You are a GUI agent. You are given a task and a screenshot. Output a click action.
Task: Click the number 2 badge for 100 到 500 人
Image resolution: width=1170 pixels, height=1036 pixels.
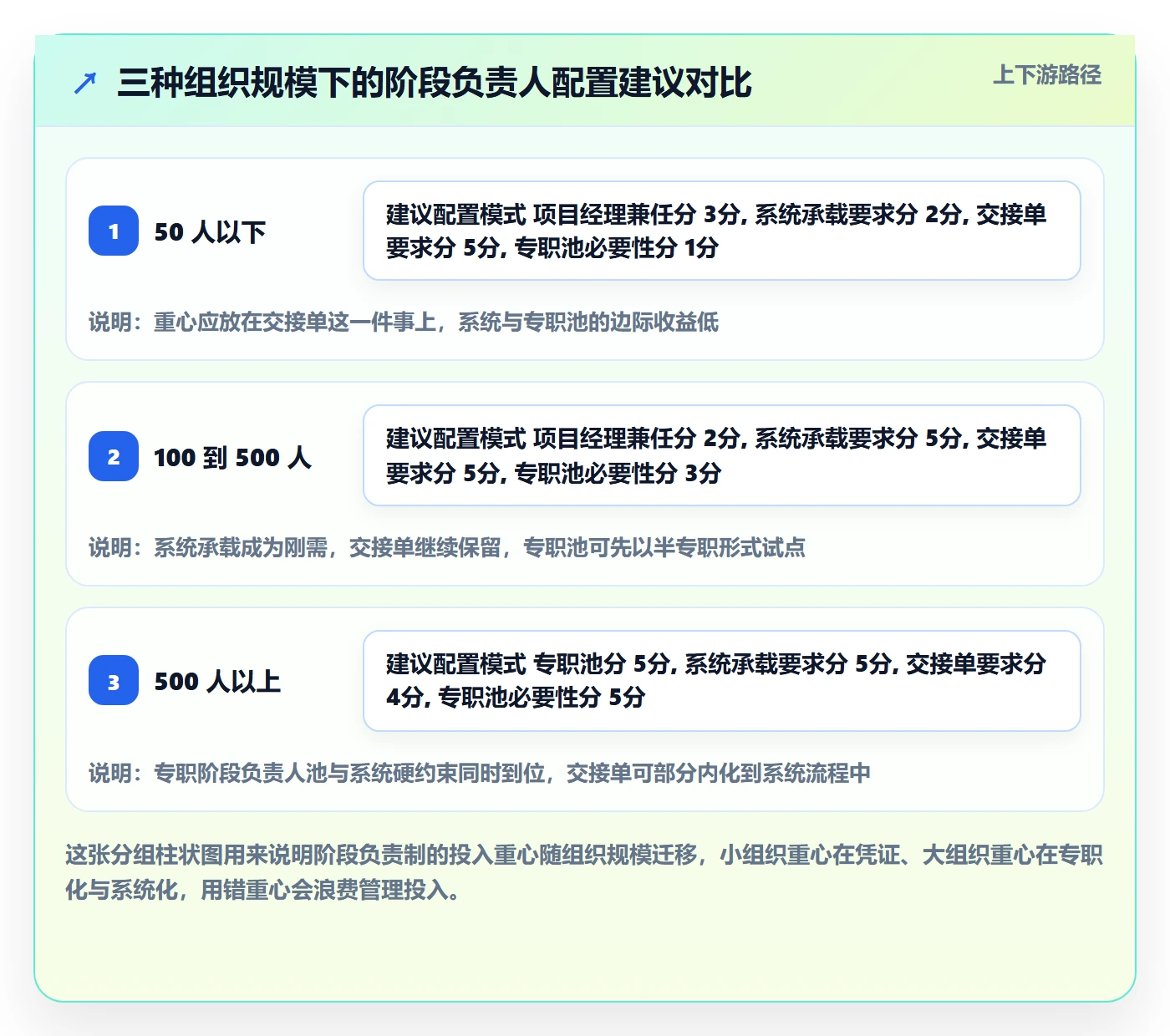[114, 456]
